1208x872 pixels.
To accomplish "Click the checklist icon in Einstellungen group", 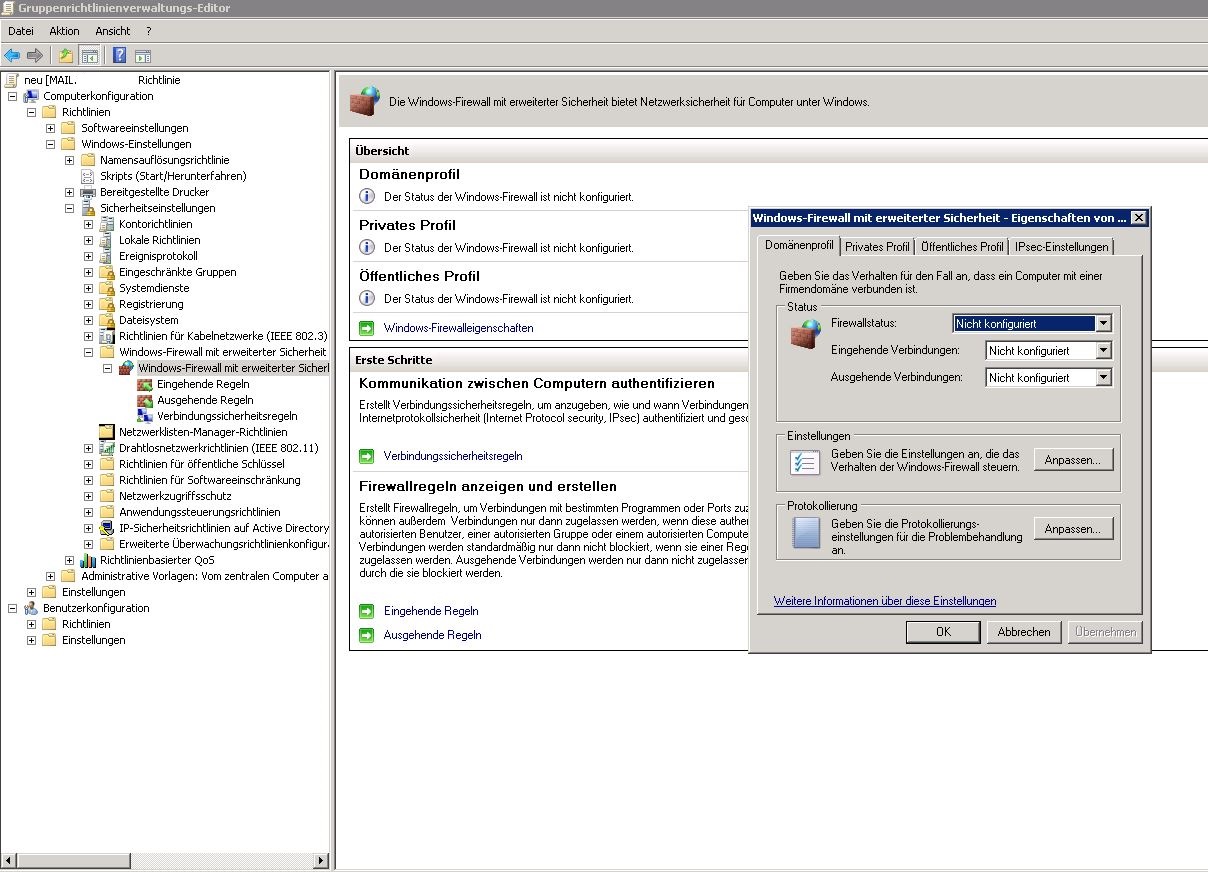I will pos(805,462).
